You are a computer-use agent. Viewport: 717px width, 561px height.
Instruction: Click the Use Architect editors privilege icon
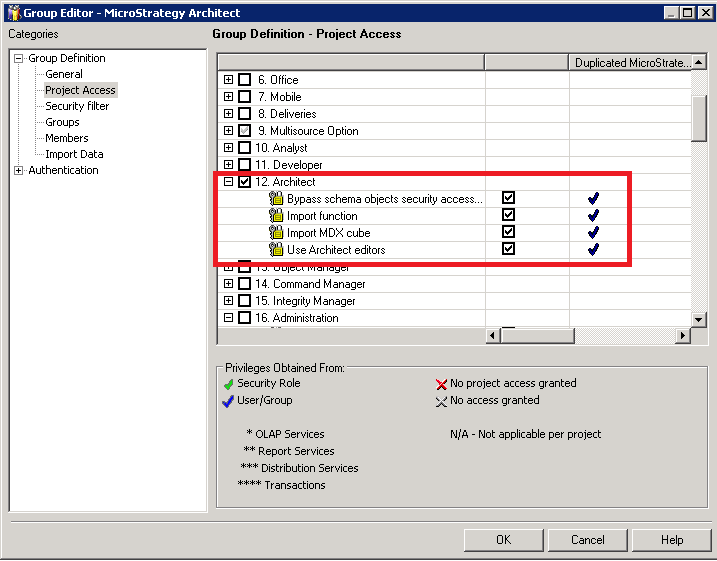[276, 250]
